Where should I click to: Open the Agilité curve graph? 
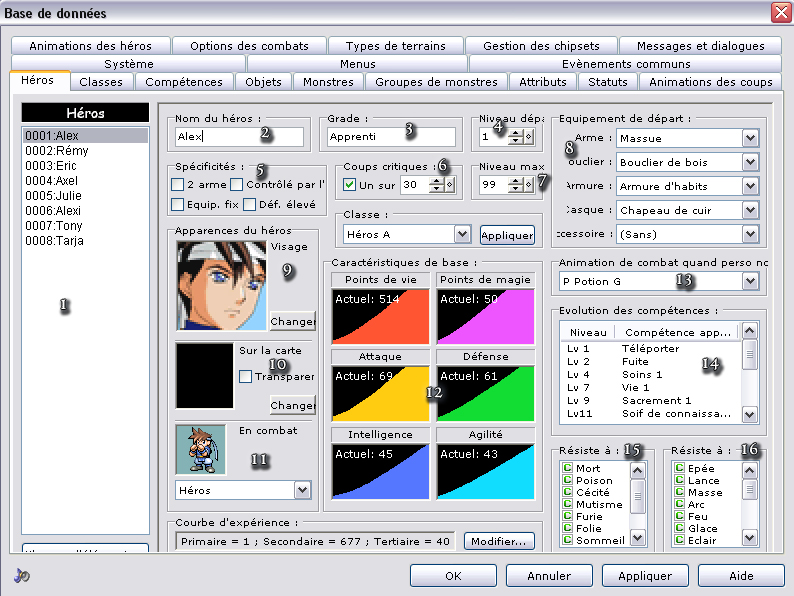pyautogui.click(x=485, y=471)
